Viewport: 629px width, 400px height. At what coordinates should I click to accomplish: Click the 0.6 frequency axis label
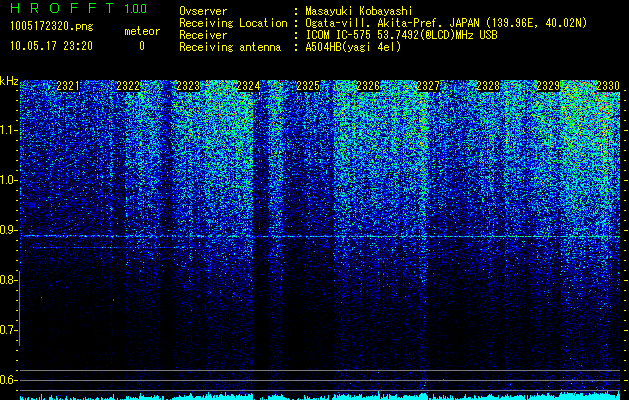point(9,380)
